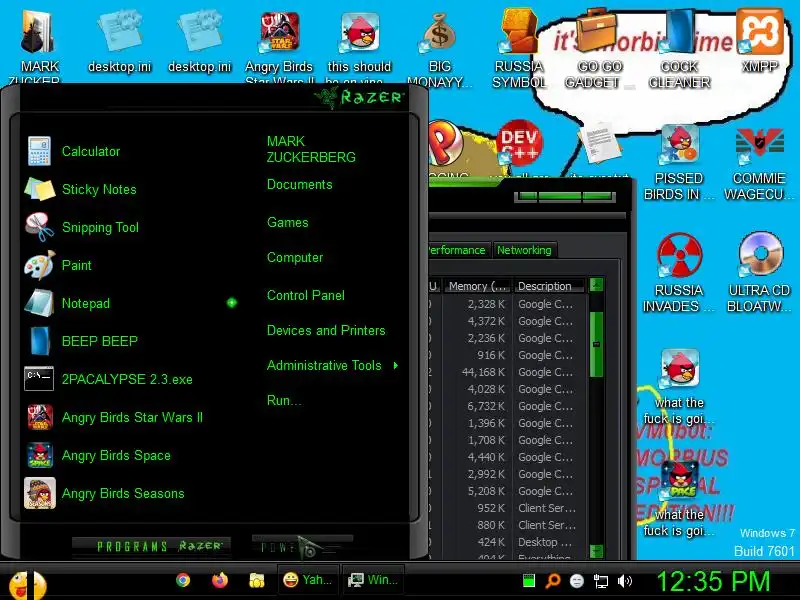Click the start orb smiley button
The height and width of the screenshot is (600, 800).
[27, 584]
